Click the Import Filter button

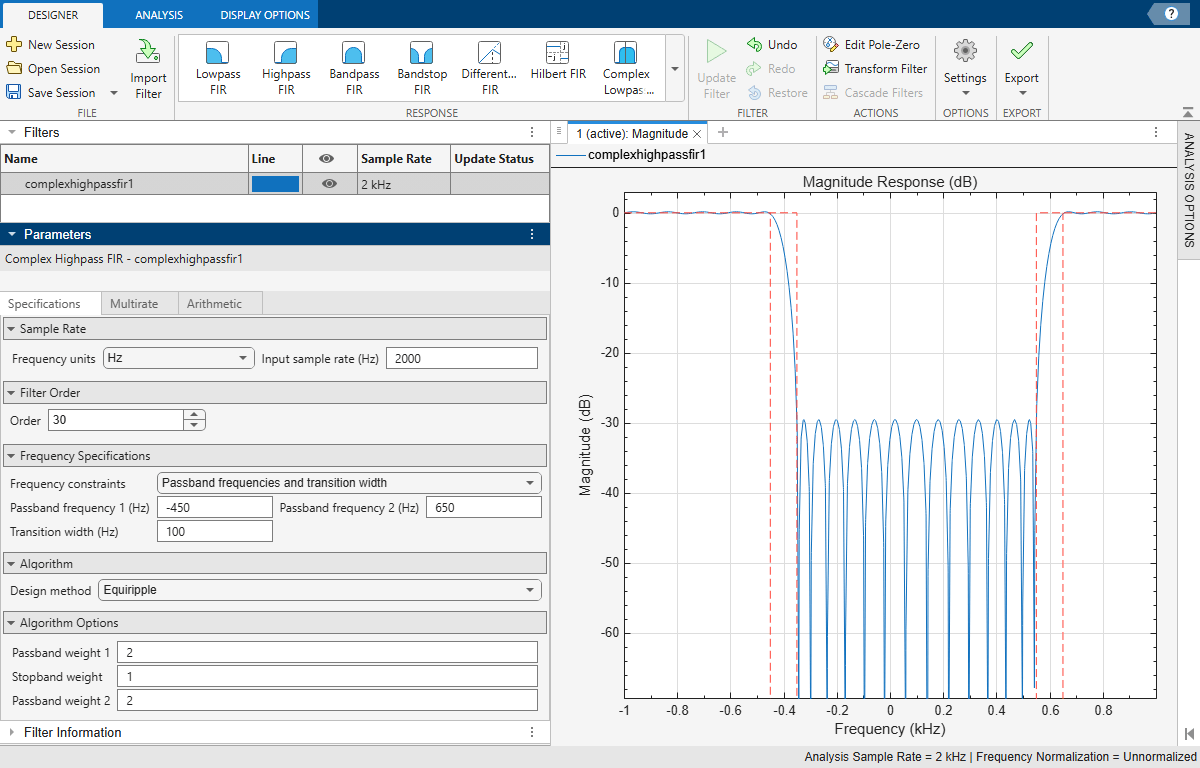148,70
